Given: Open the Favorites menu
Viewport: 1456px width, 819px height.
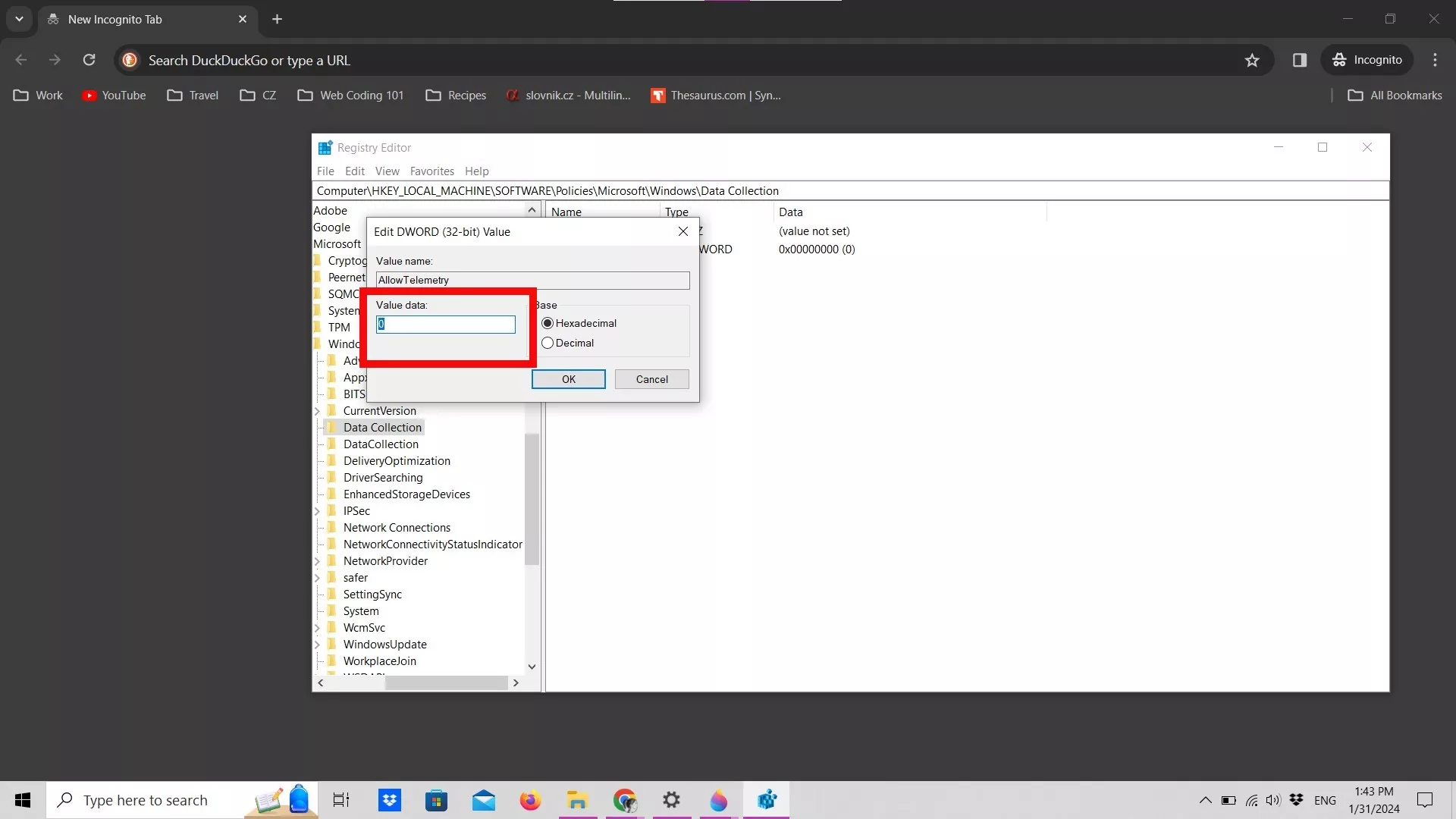Looking at the screenshot, I should (431, 171).
